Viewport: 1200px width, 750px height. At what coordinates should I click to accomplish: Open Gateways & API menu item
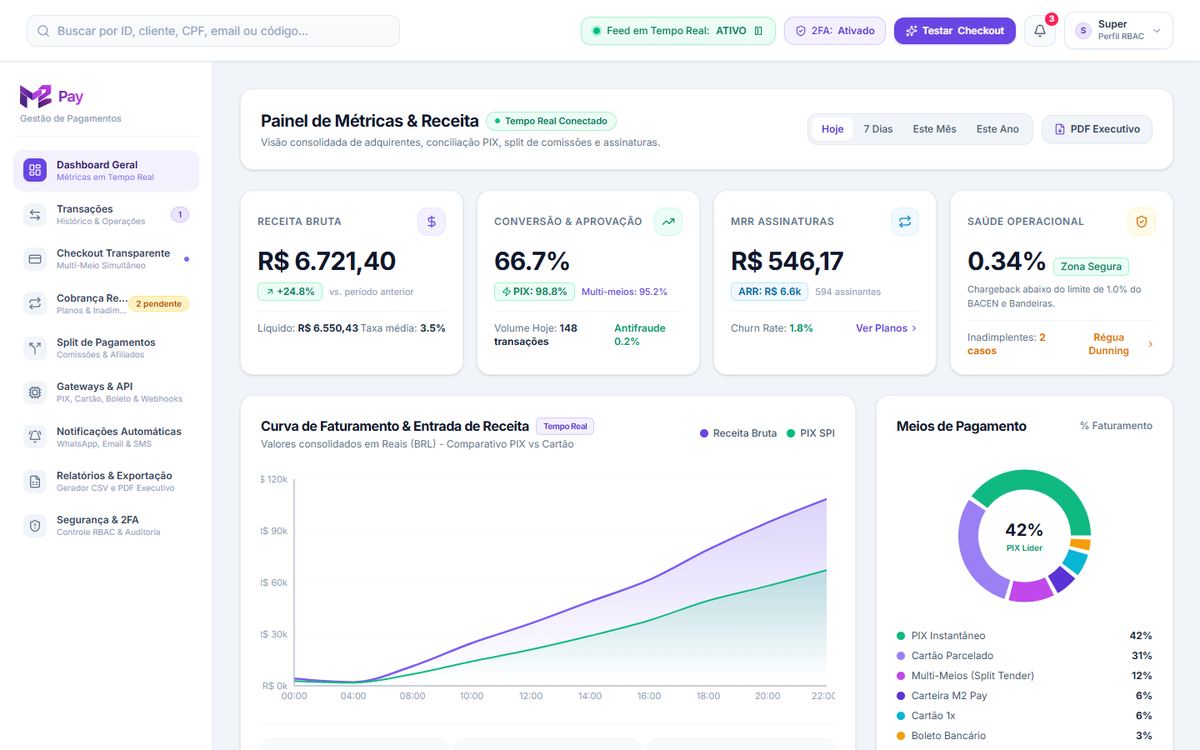[106, 392]
